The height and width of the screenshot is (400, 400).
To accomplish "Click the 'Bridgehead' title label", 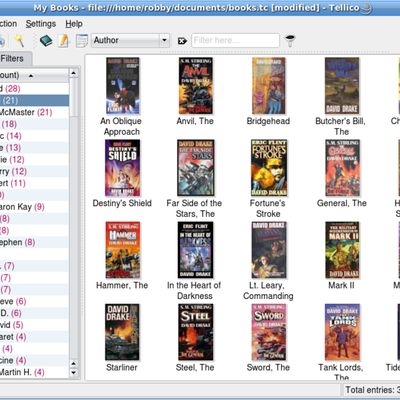I will [268, 121].
